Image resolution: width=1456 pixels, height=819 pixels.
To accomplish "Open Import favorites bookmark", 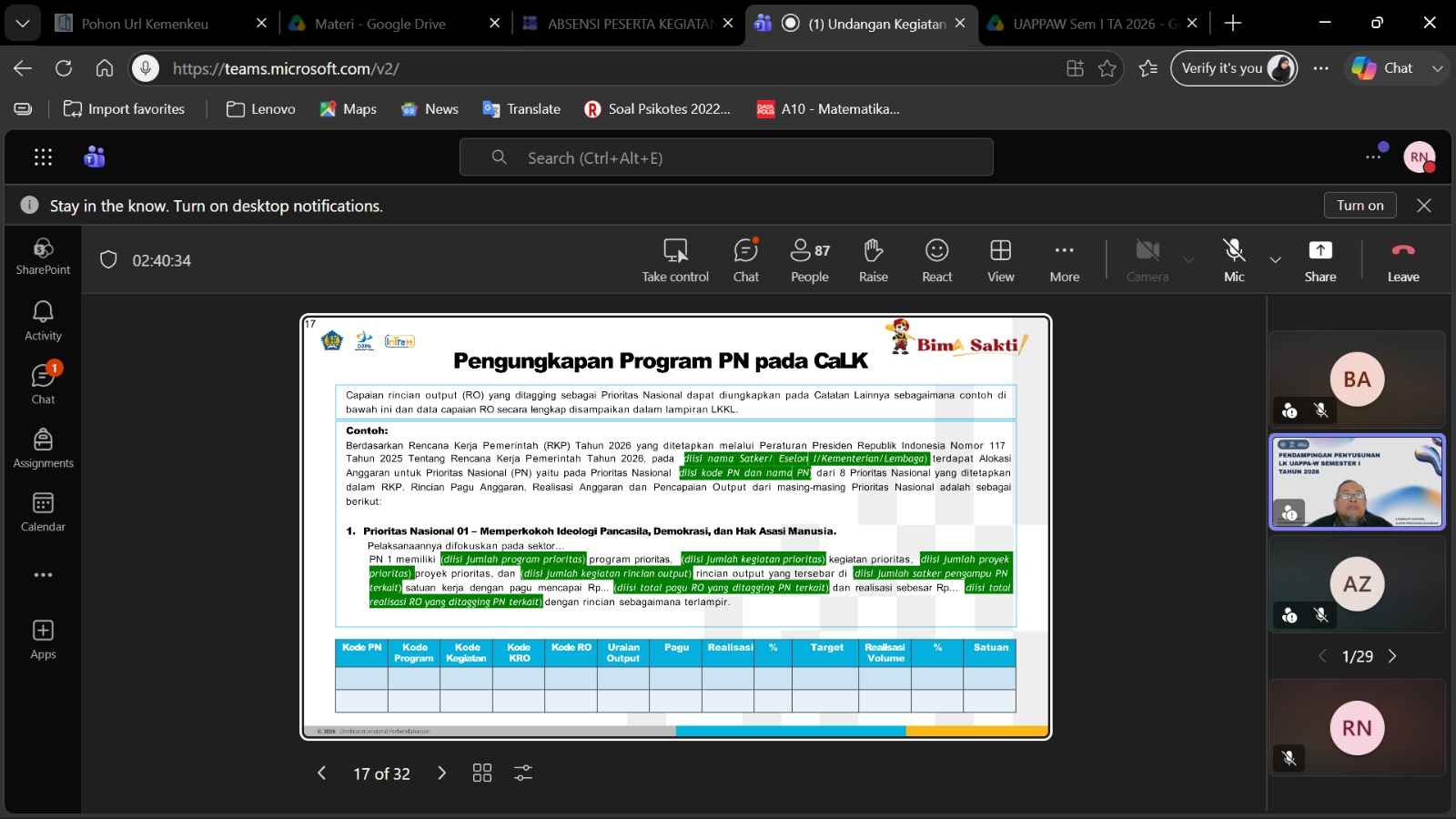I will [124, 109].
